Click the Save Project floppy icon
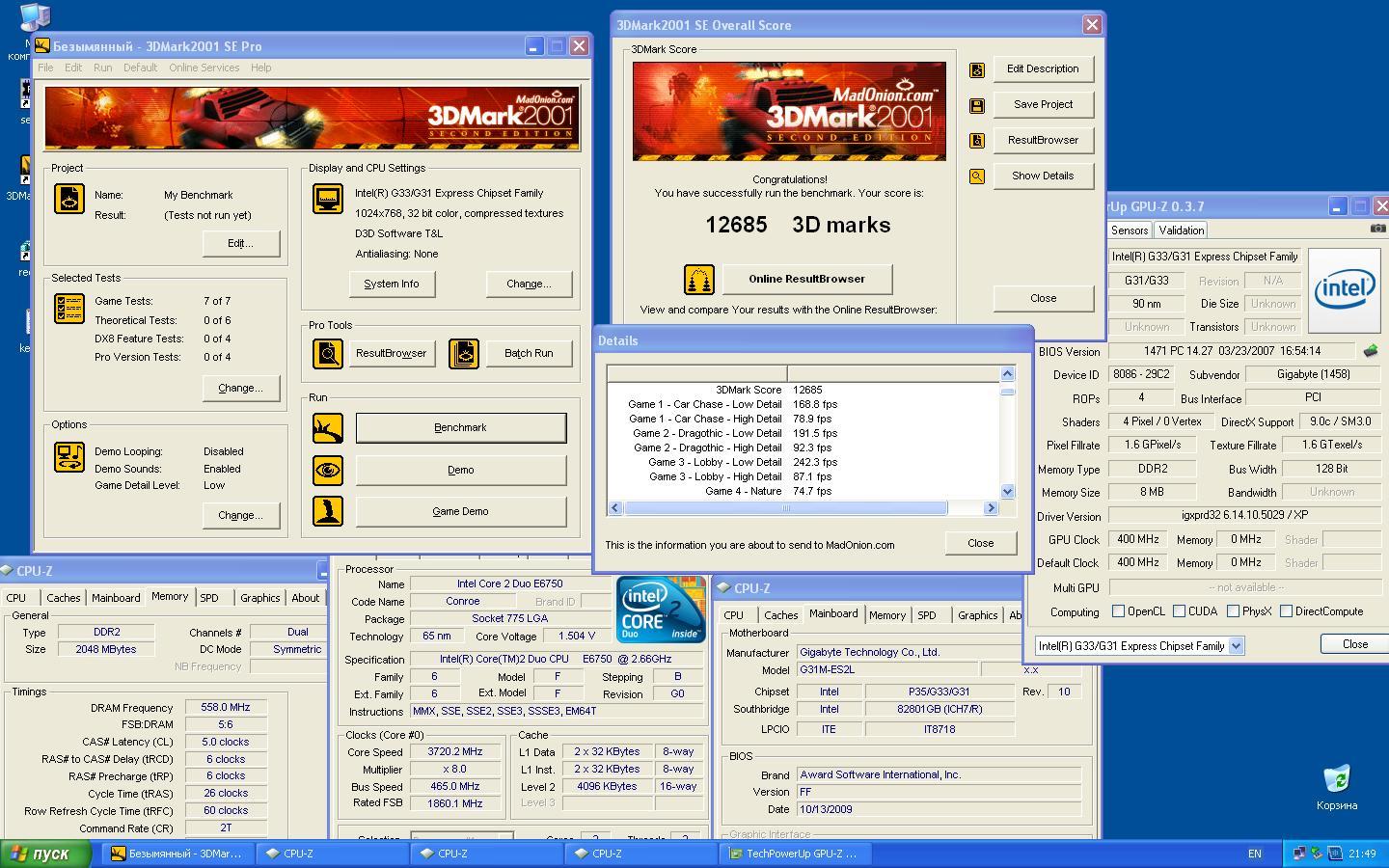The height and width of the screenshot is (868, 1389). point(977,105)
